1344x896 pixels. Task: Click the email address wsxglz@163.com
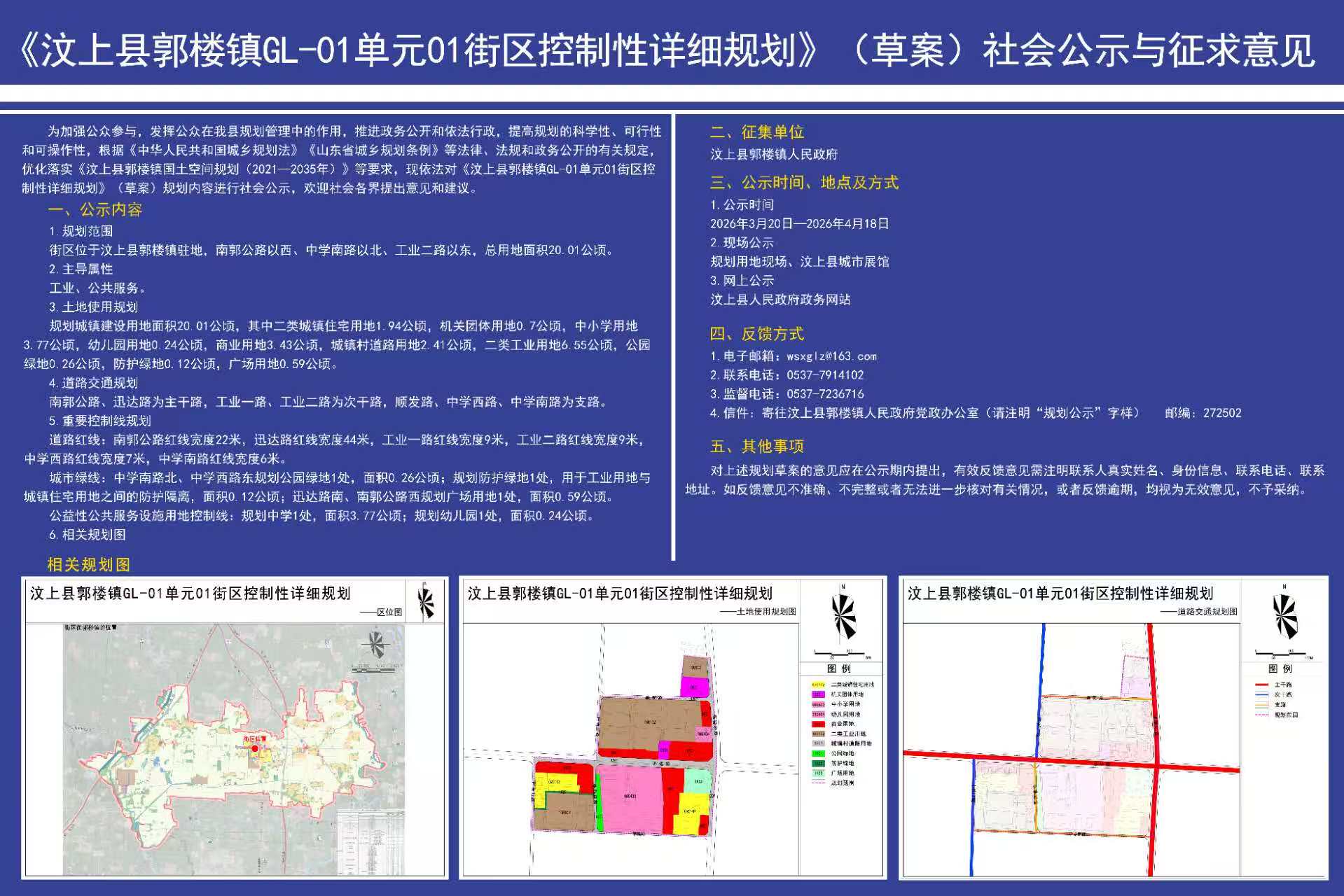[x=831, y=356]
